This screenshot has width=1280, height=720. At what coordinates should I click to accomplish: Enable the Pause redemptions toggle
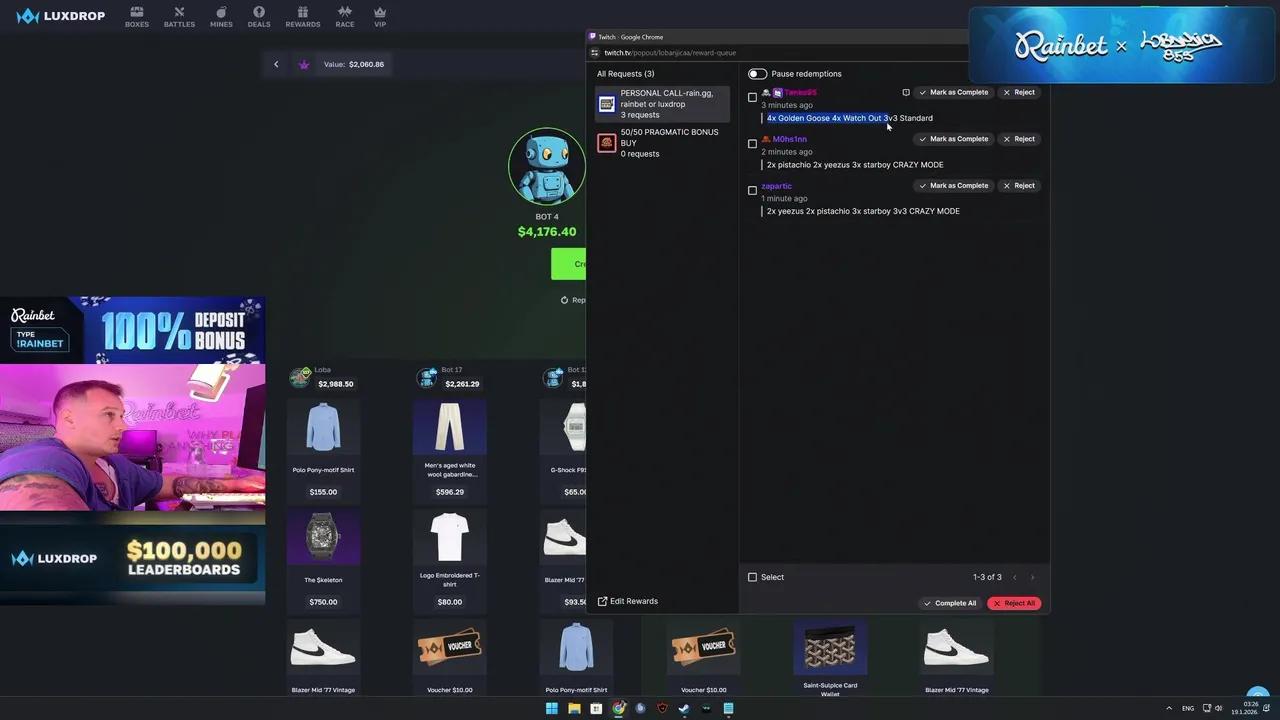(x=757, y=73)
